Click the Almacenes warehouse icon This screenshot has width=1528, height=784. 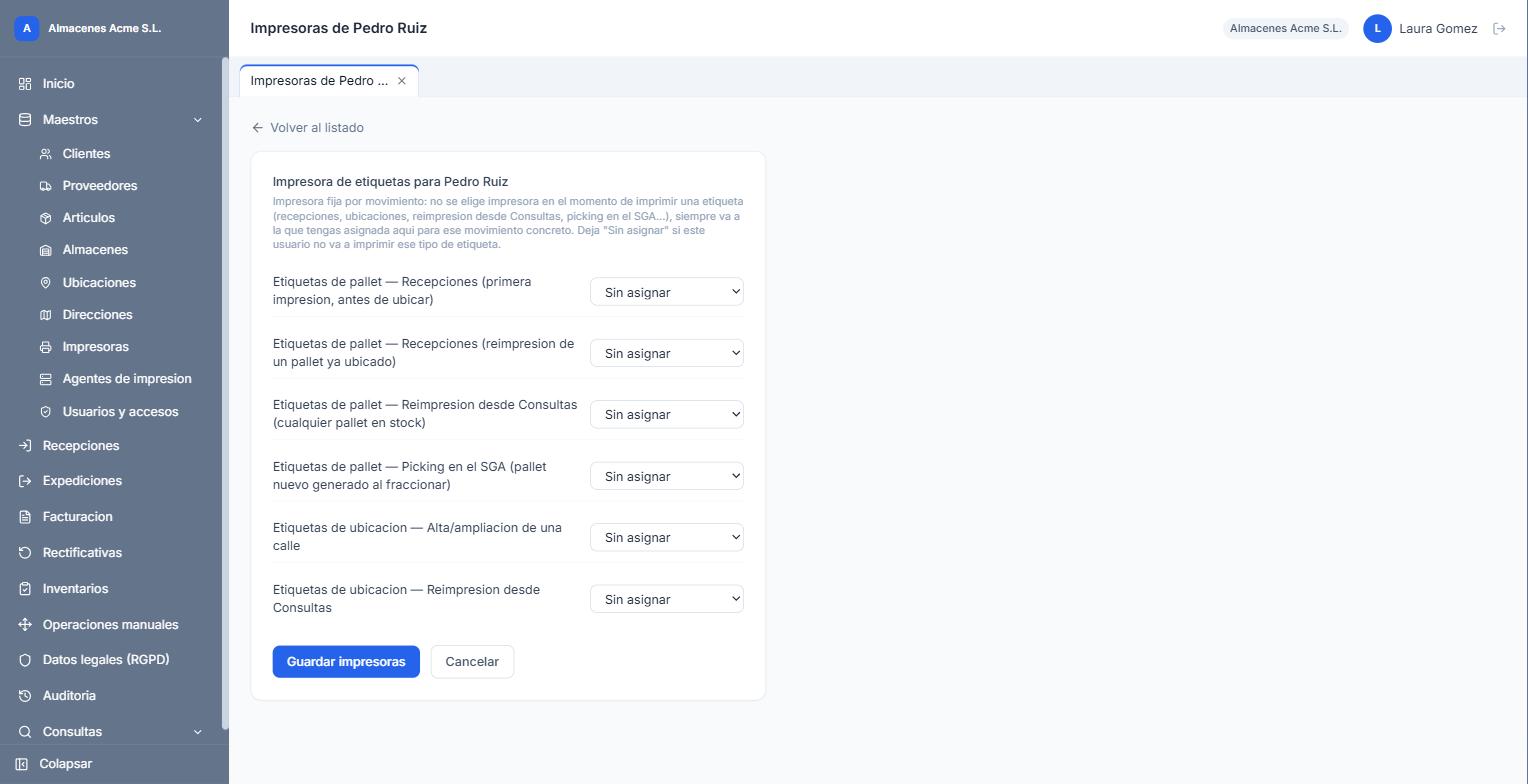45,250
